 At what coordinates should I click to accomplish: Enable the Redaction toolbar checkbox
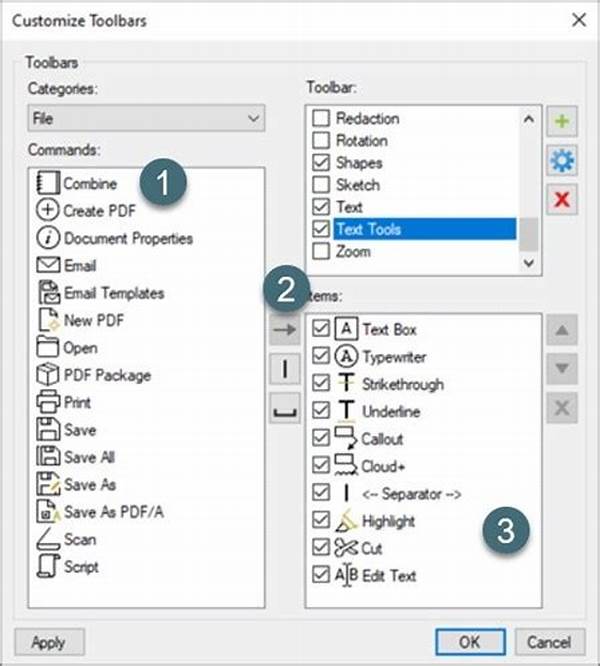click(321, 119)
